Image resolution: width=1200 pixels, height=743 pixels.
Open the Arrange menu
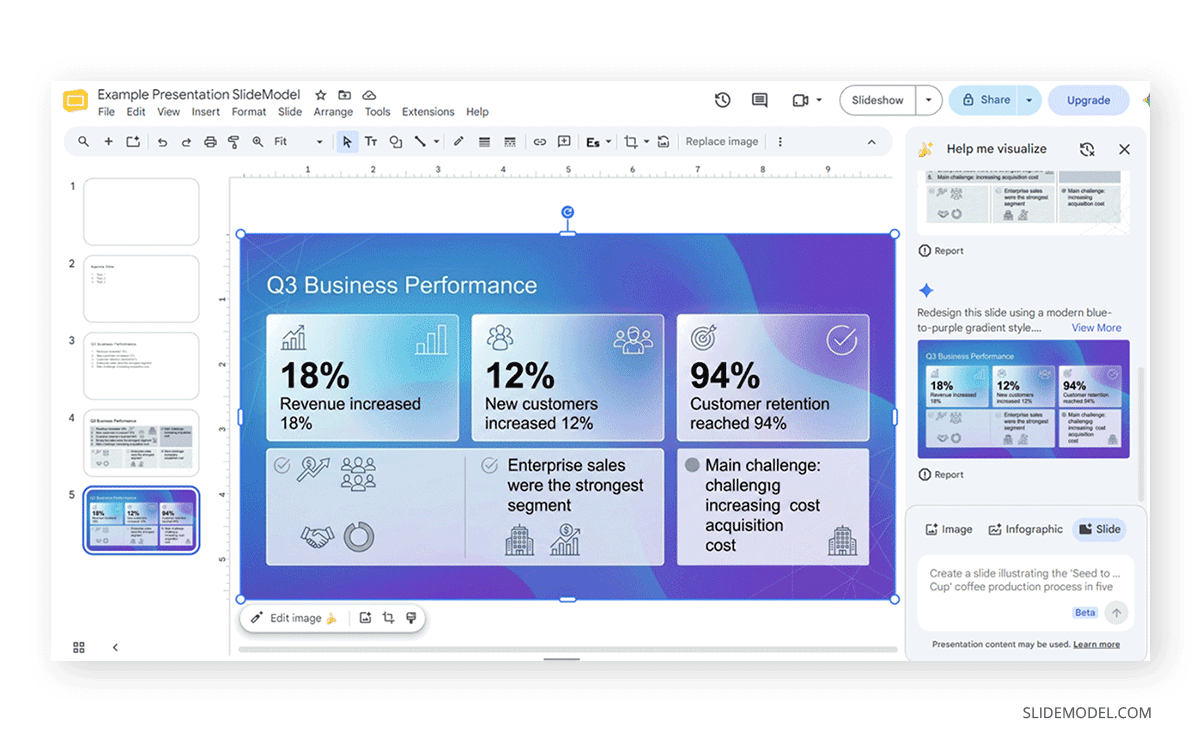333,112
